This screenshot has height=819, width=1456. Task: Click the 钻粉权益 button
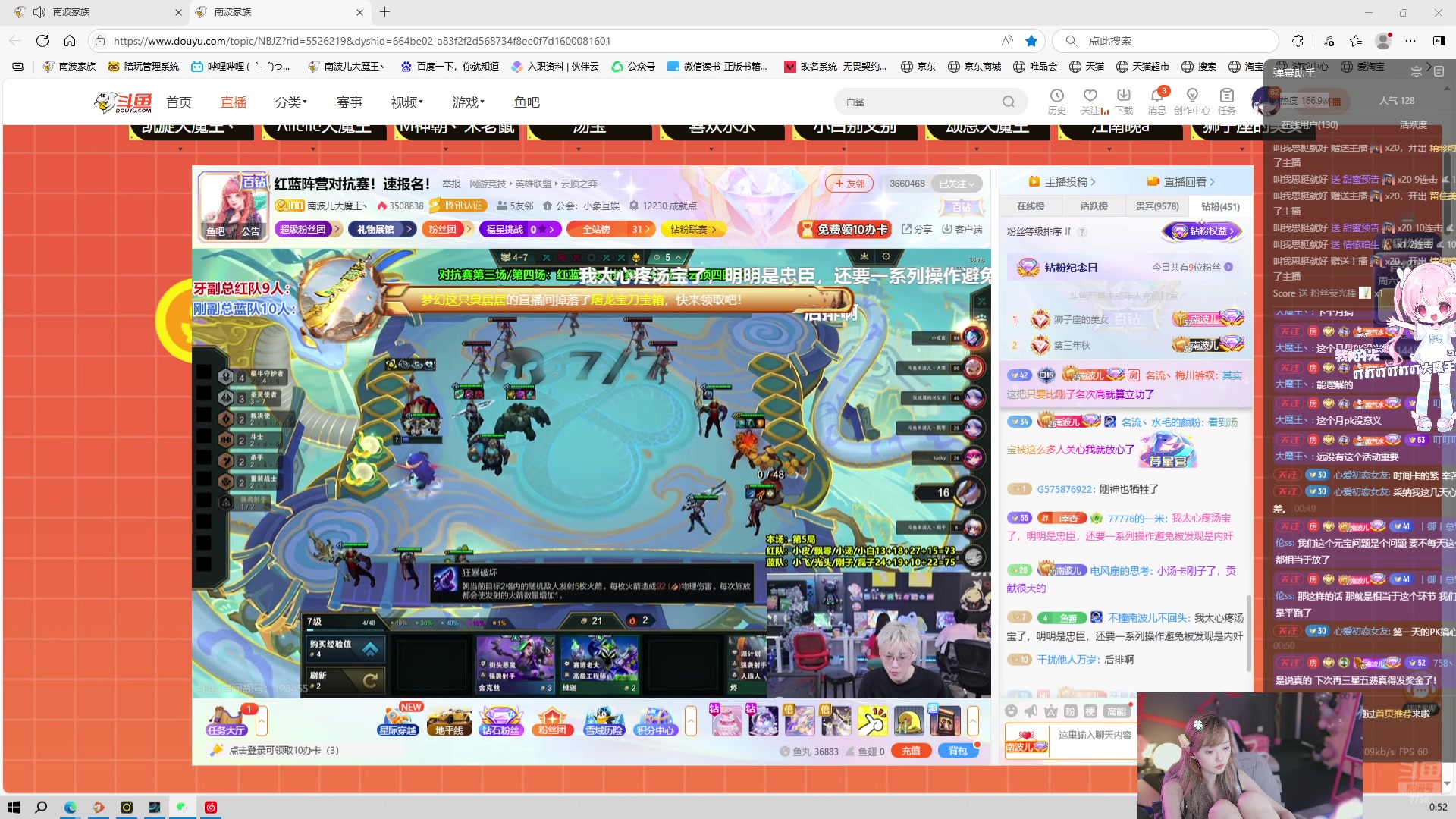point(1203,231)
